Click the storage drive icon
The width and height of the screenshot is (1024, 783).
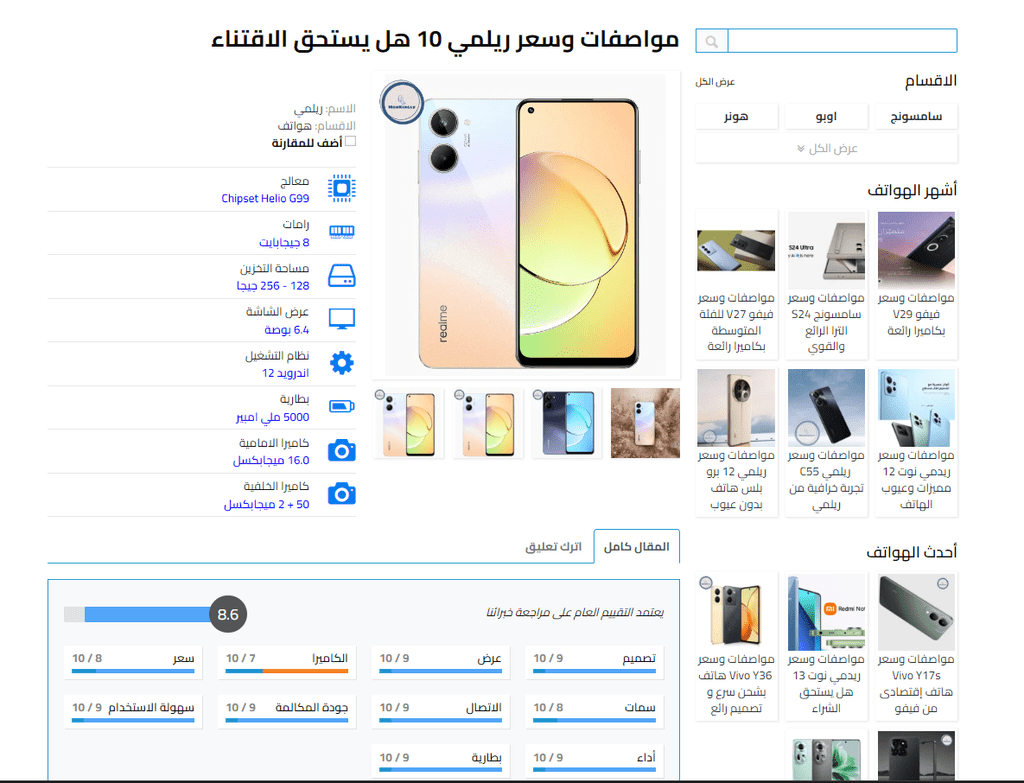[x=342, y=276]
